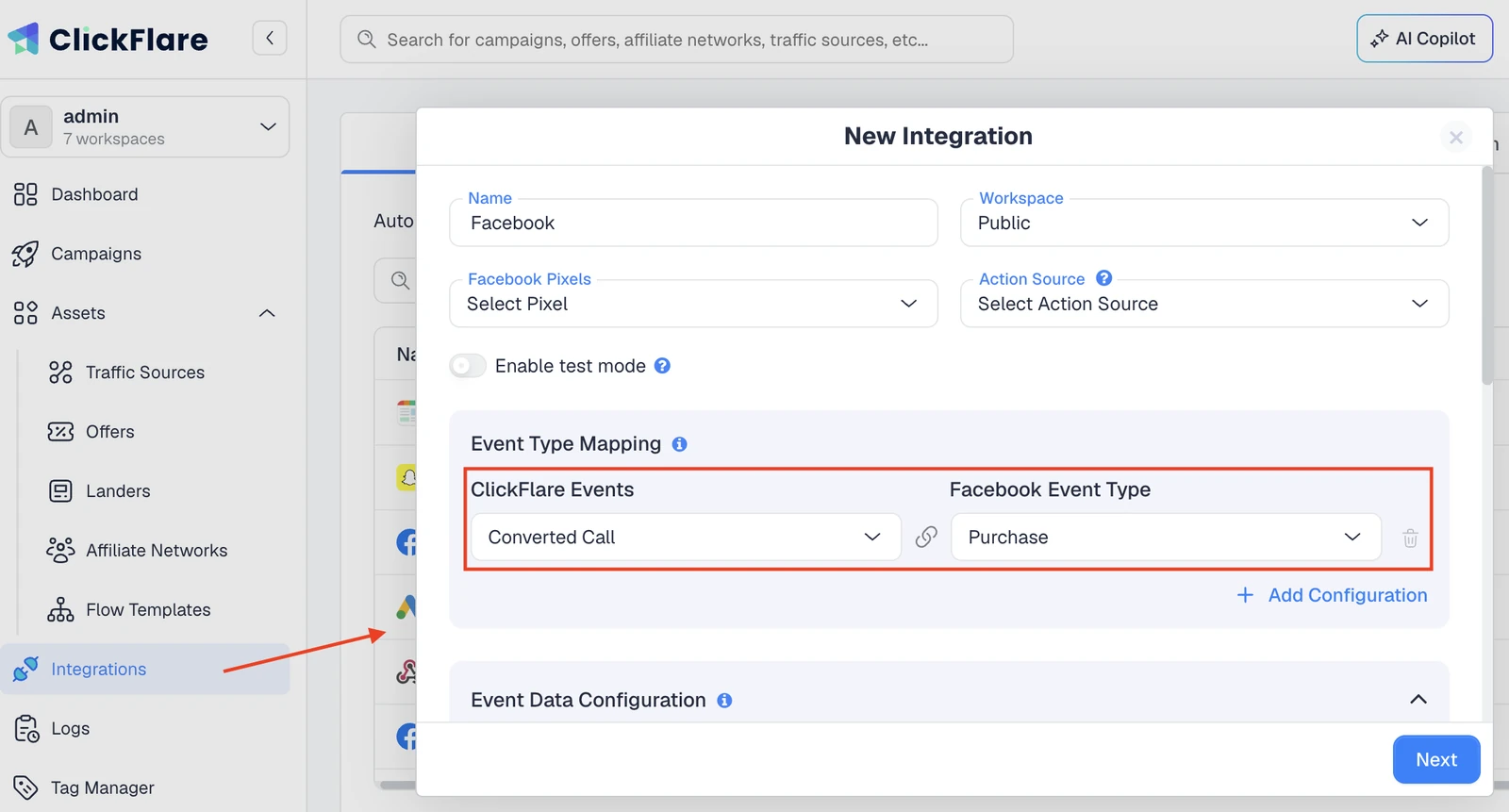Click the Tag Manager tag icon
Viewport: 1509px width, 812px height.
click(25, 787)
